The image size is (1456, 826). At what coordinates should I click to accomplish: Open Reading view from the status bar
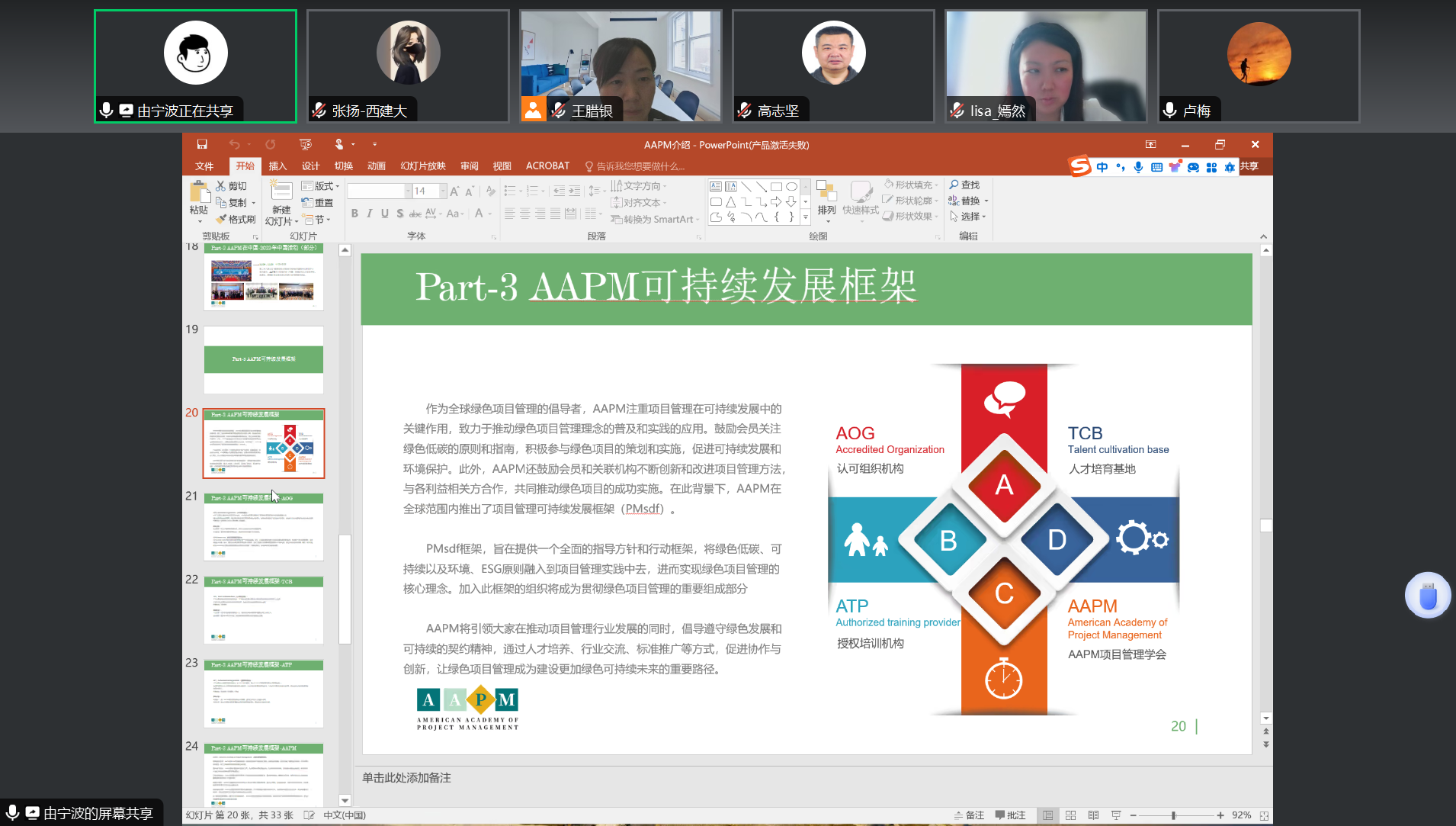coord(1093,815)
